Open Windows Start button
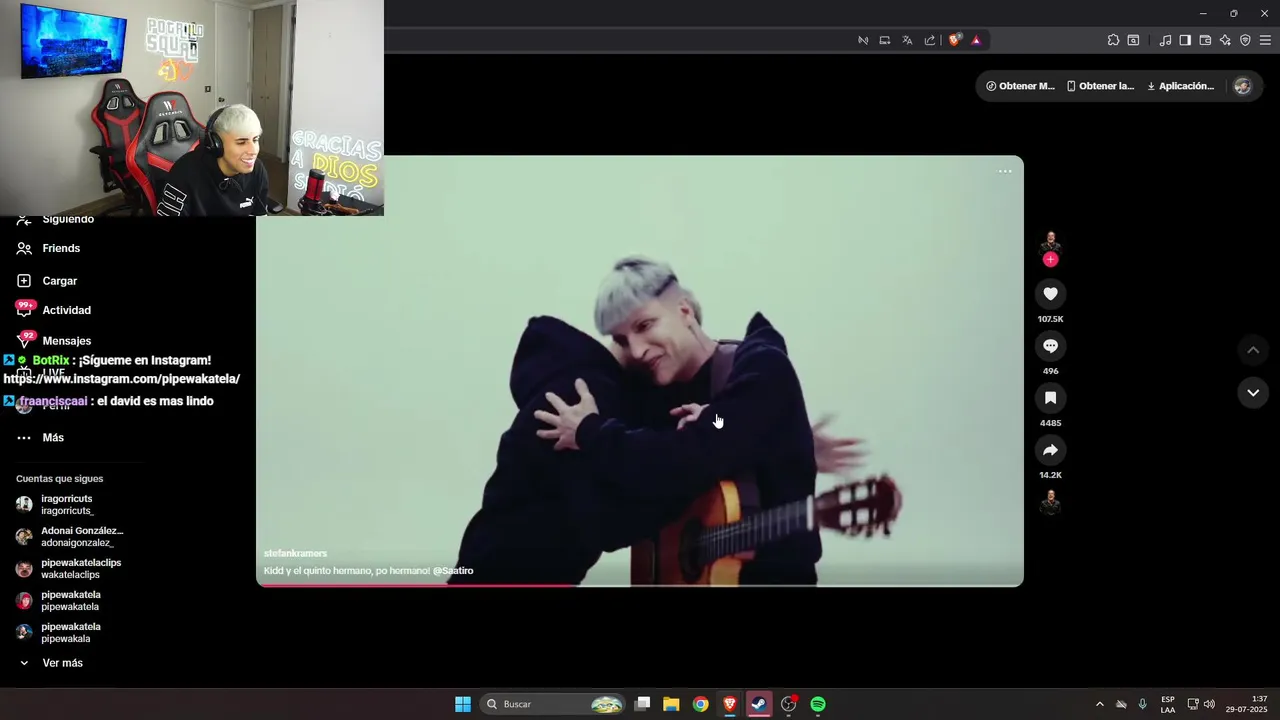The width and height of the screenshot is (1280, 720). 463,704
